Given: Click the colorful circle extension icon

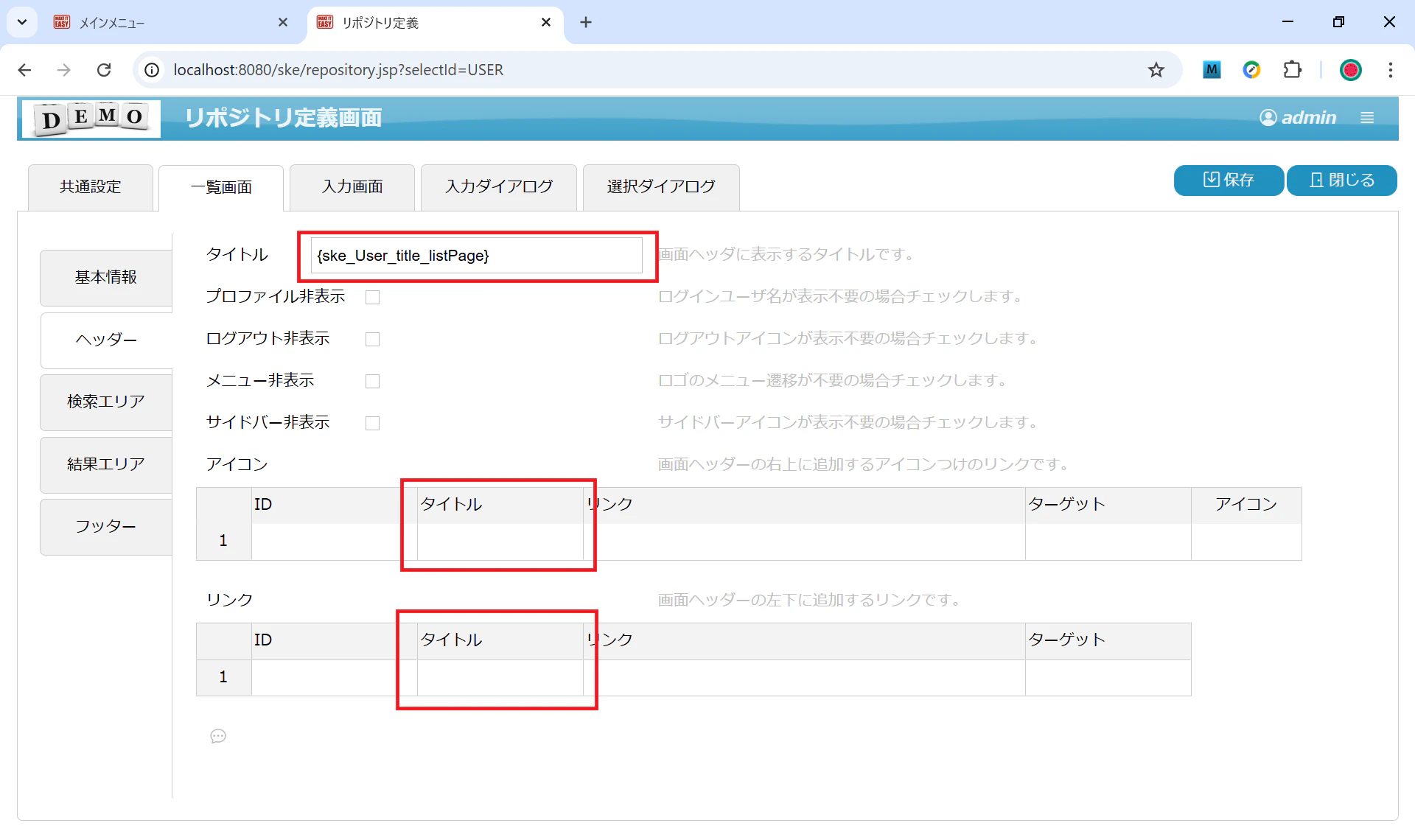Looking at the screenshot, I should [x=1251, y=70].
